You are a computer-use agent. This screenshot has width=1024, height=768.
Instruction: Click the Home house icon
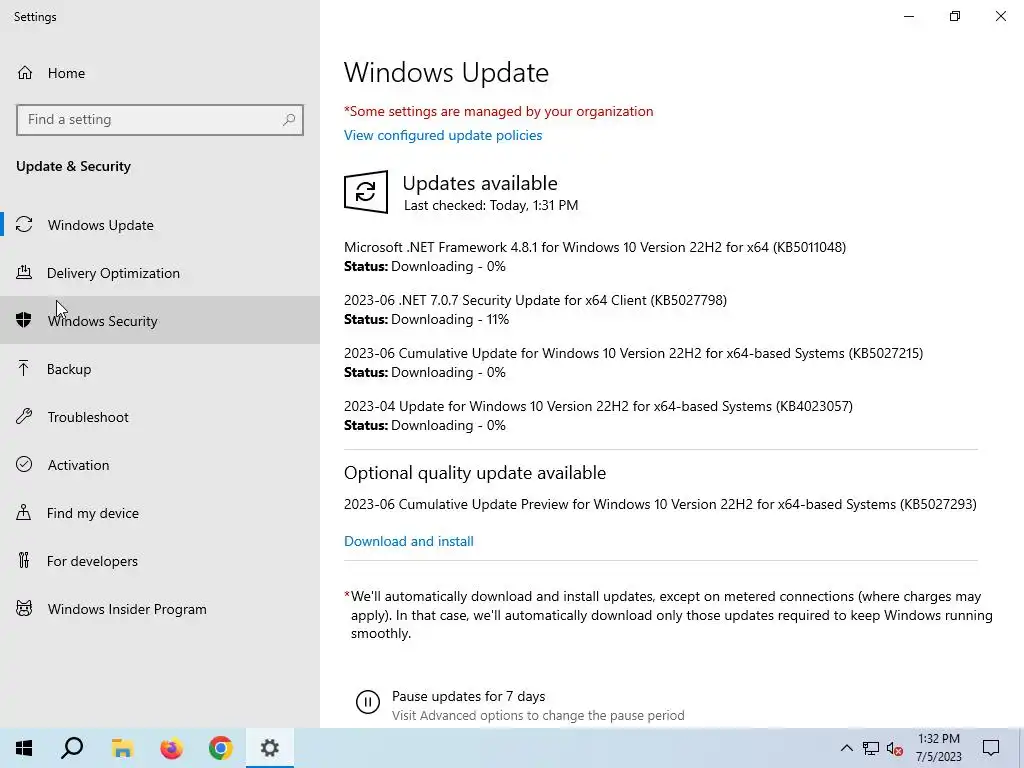pyautogui.click(x=25, y=73)
